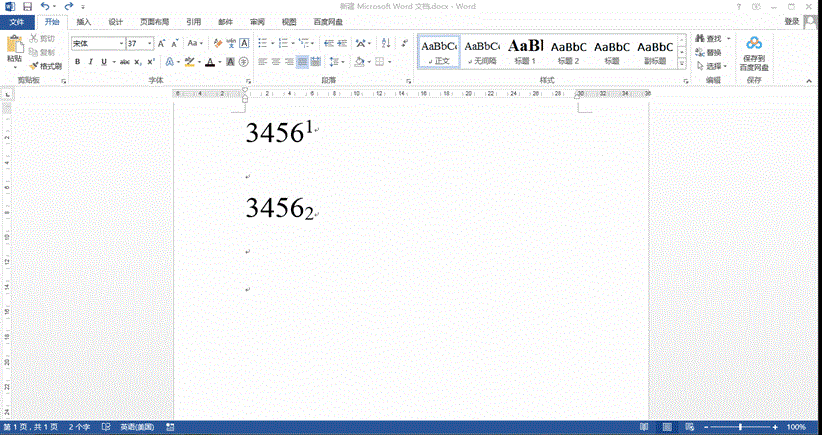Toggle superscript formatting
The image size is (822, 435).
point(150,62)
